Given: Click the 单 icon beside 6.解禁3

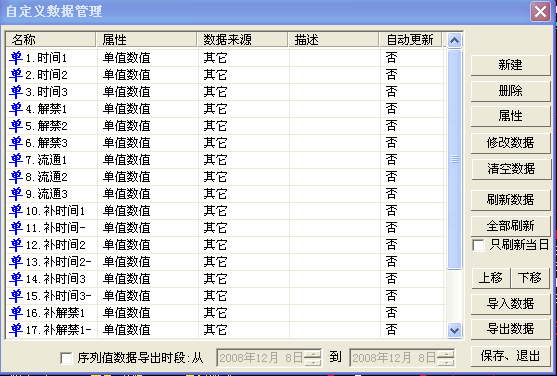Looking at the screenshot, I should coord(16,143).
